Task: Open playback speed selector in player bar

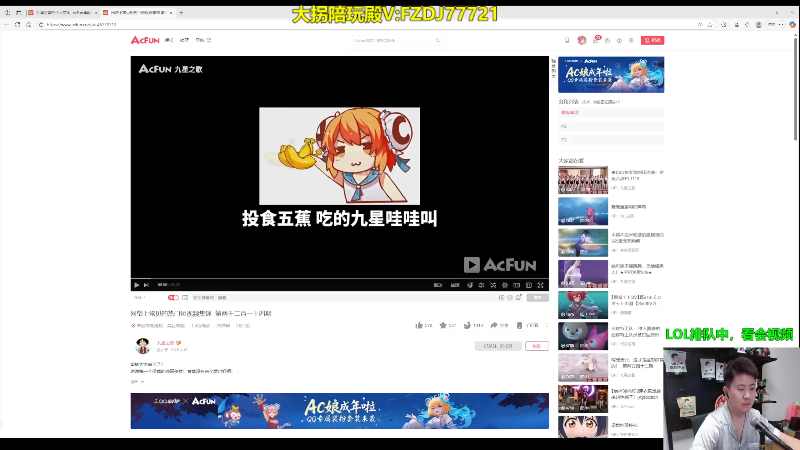Action: pos(455,285)
